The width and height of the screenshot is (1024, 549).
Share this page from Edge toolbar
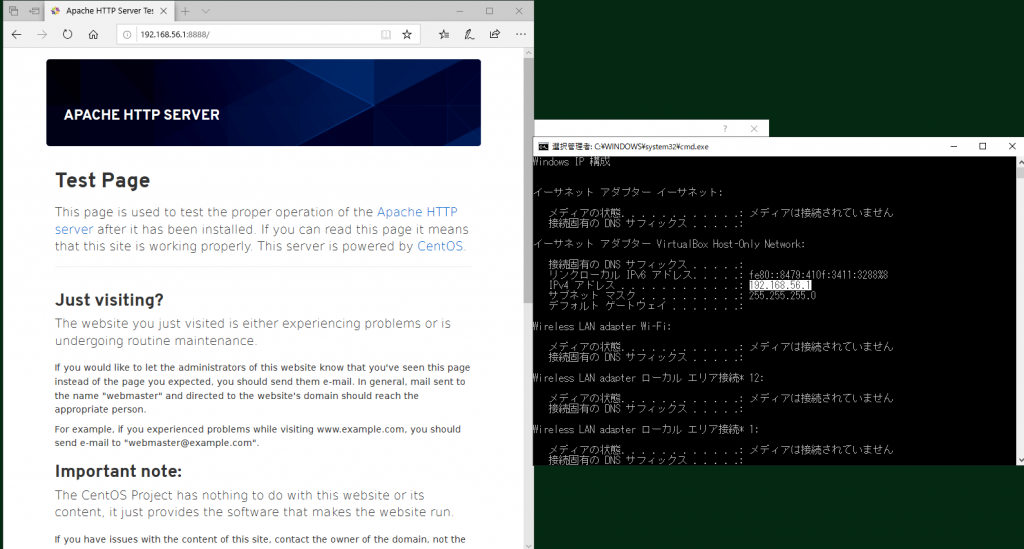point(494,35)
